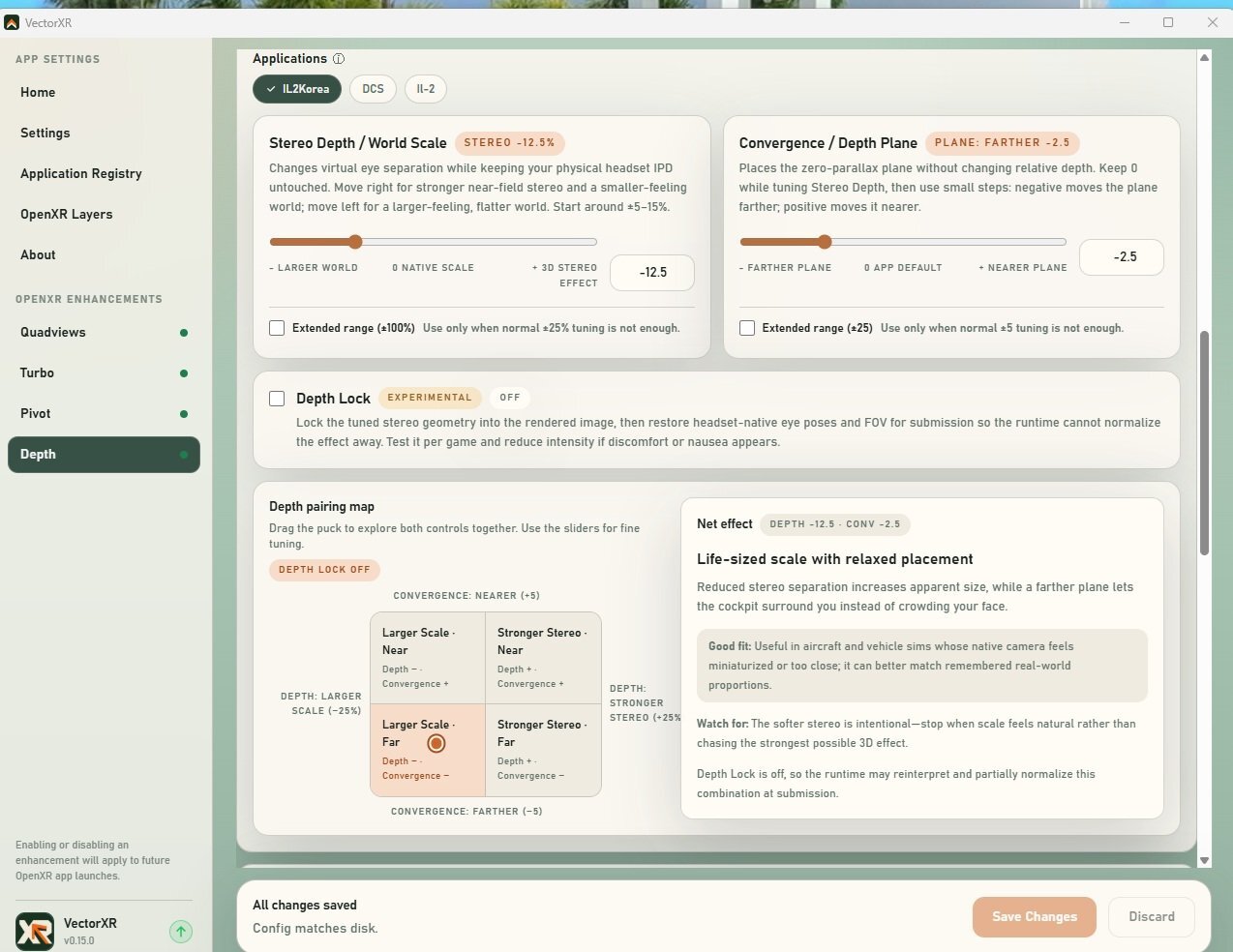This screenshot has width=1233, height=952.
Task: Click the OFF badge beside Depth Lock
Action: (510, 398)
